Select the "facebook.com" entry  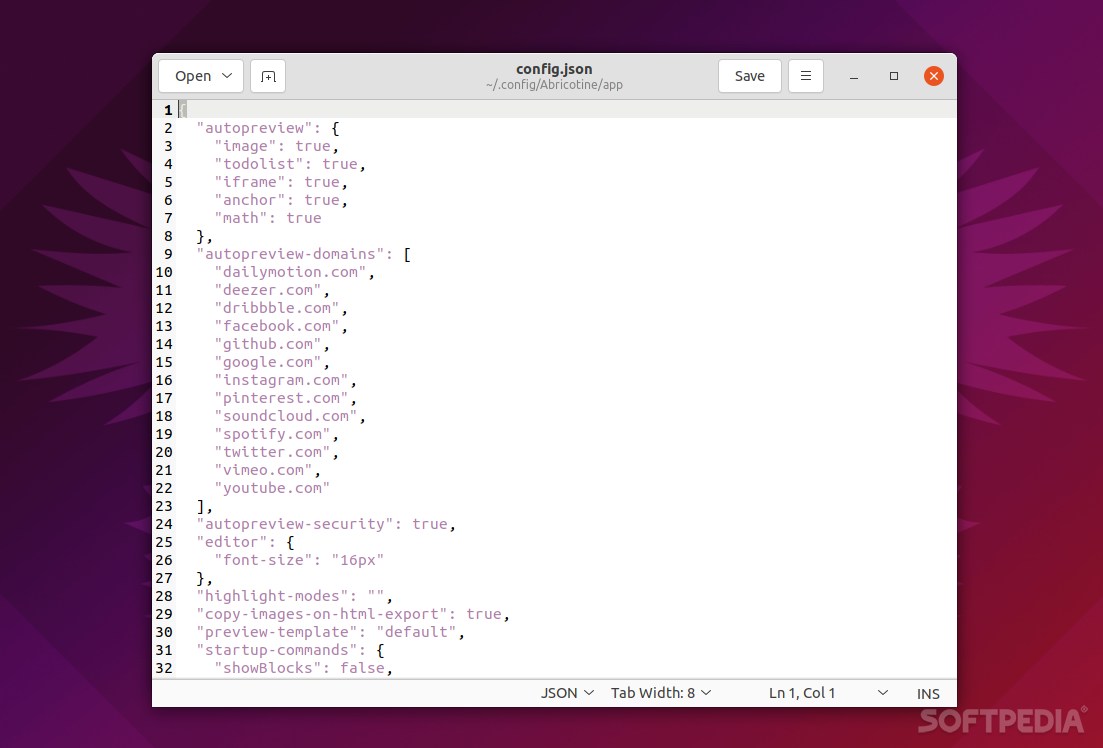[281, 326]
